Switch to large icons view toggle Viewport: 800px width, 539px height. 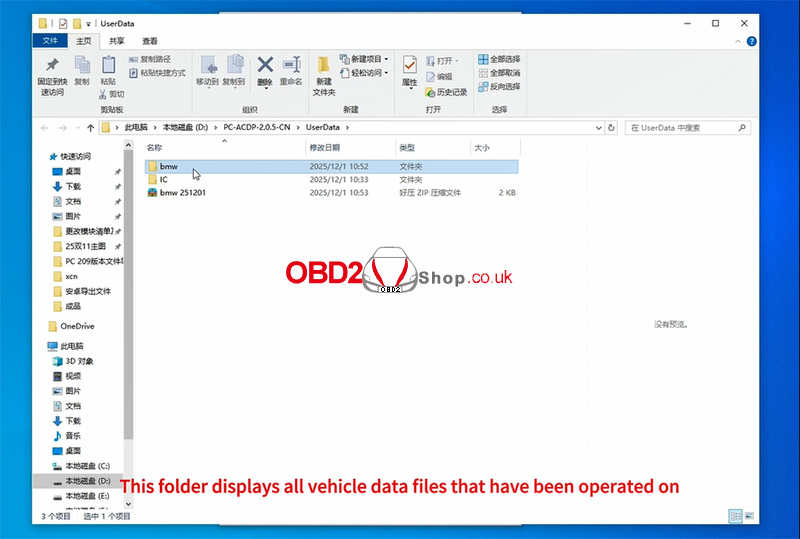[750, 516]
